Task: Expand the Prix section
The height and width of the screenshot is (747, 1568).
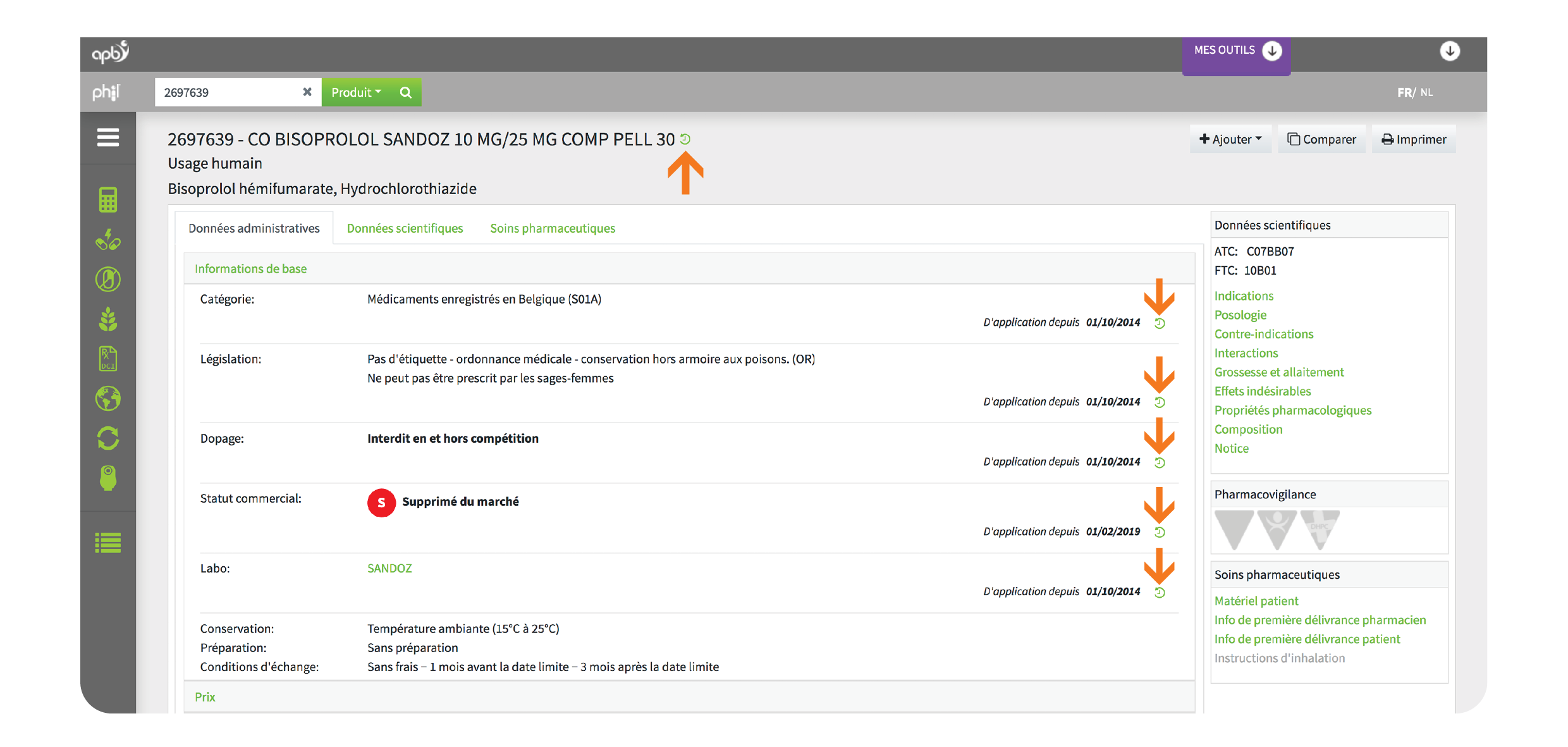Action: (205, 697)
